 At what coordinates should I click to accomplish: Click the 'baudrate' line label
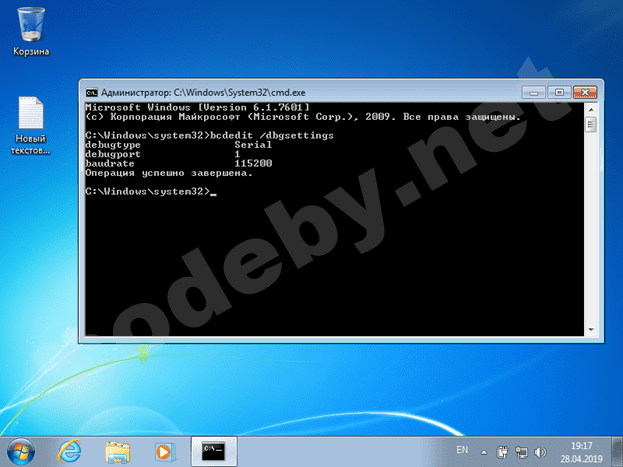tap(110, 163)
